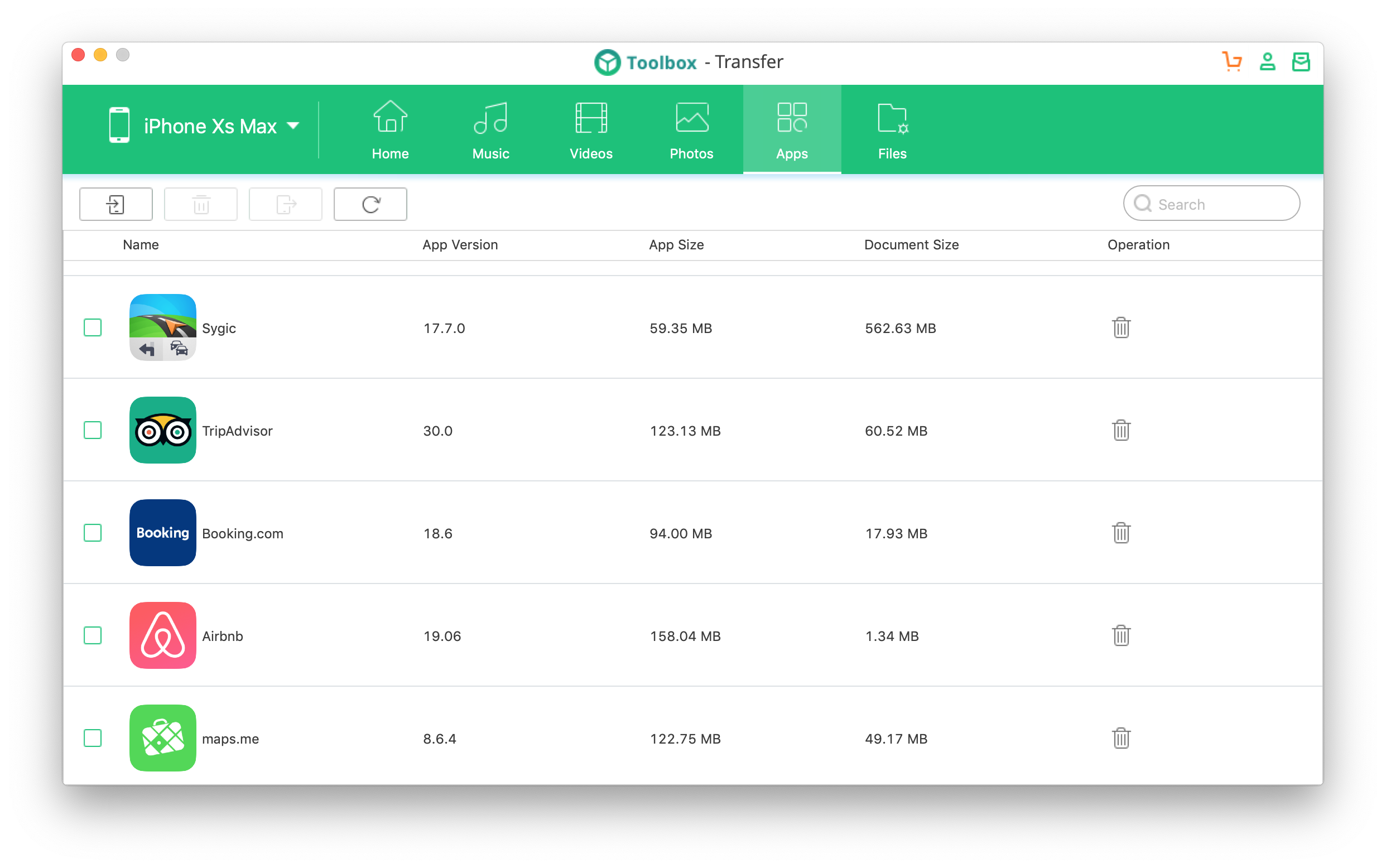Expand the iPhone Xs Max device dropdown
Screen dimensions: 1386x868
293,126
